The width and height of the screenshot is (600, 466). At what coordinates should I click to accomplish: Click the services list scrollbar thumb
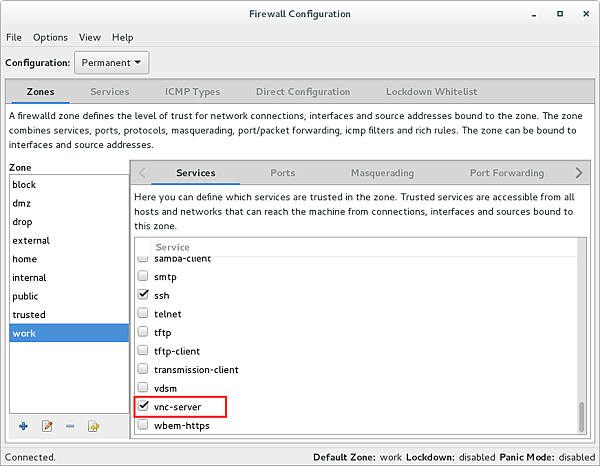(x=581, y=417)
